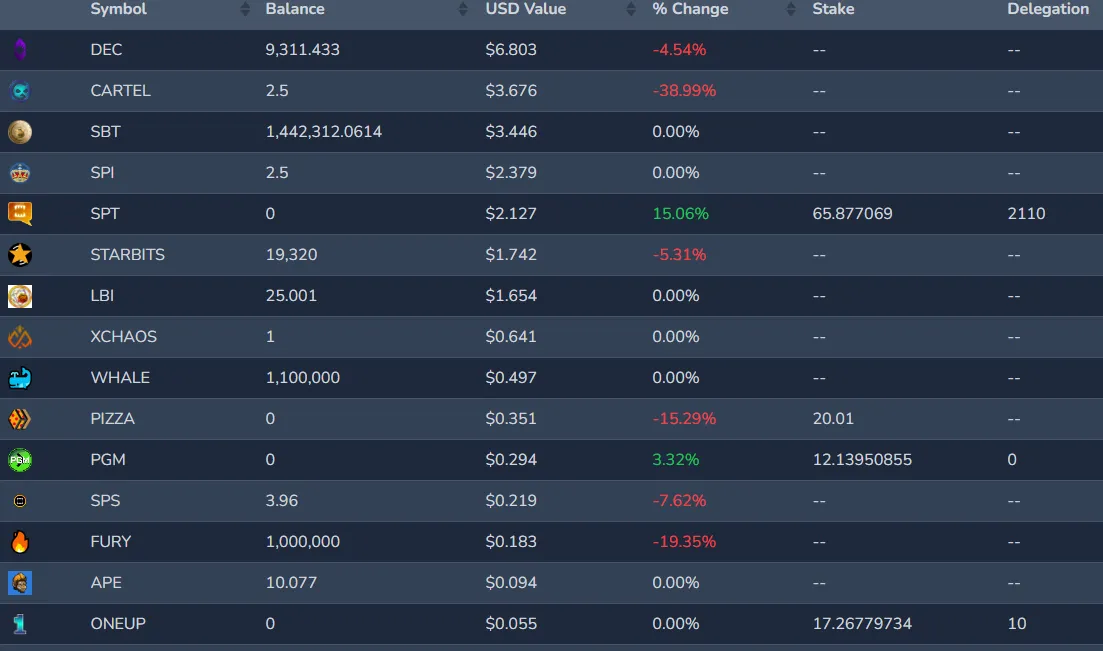Click the SPT orange speech bubble icon
Image resolution: width=1103 pixels, height=651 pixels.
pos(20,214)
